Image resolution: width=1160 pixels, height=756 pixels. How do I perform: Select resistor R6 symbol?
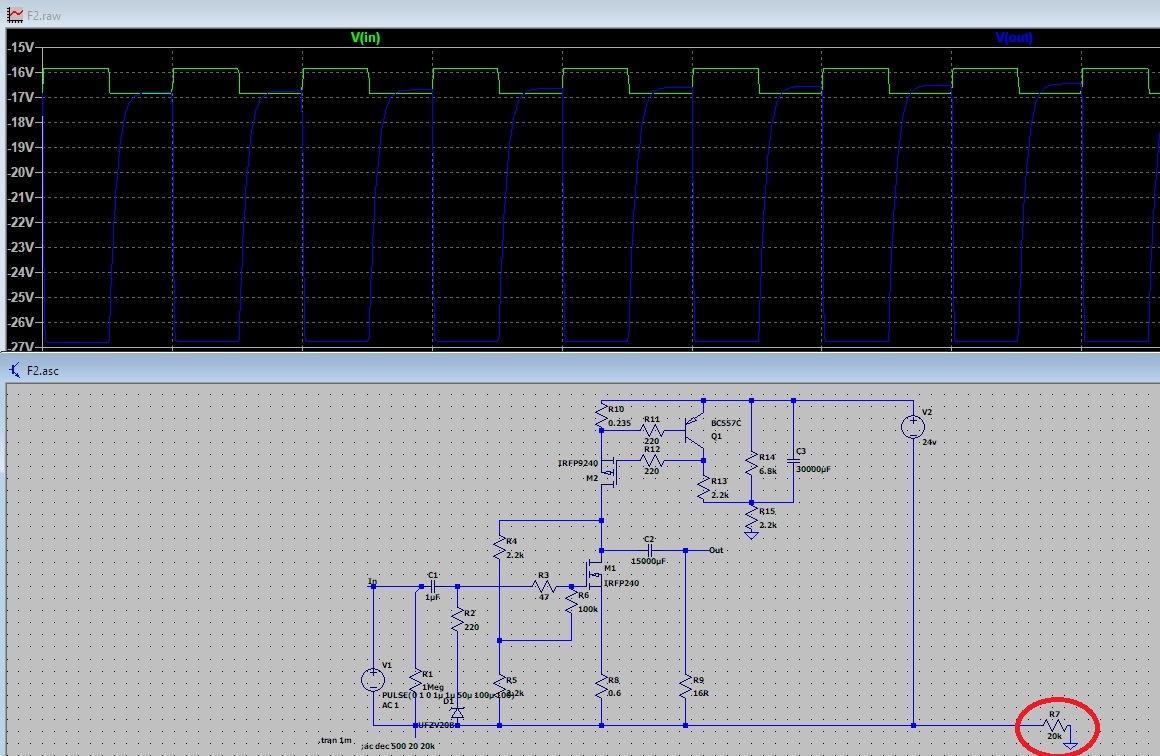(x=571, y=601)
